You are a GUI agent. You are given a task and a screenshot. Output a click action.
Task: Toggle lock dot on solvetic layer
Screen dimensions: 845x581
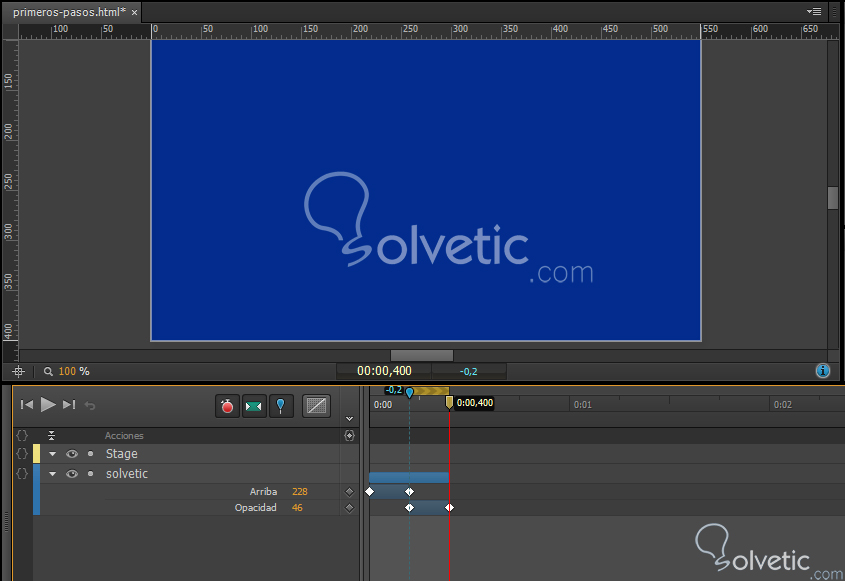tap(90, 474)
